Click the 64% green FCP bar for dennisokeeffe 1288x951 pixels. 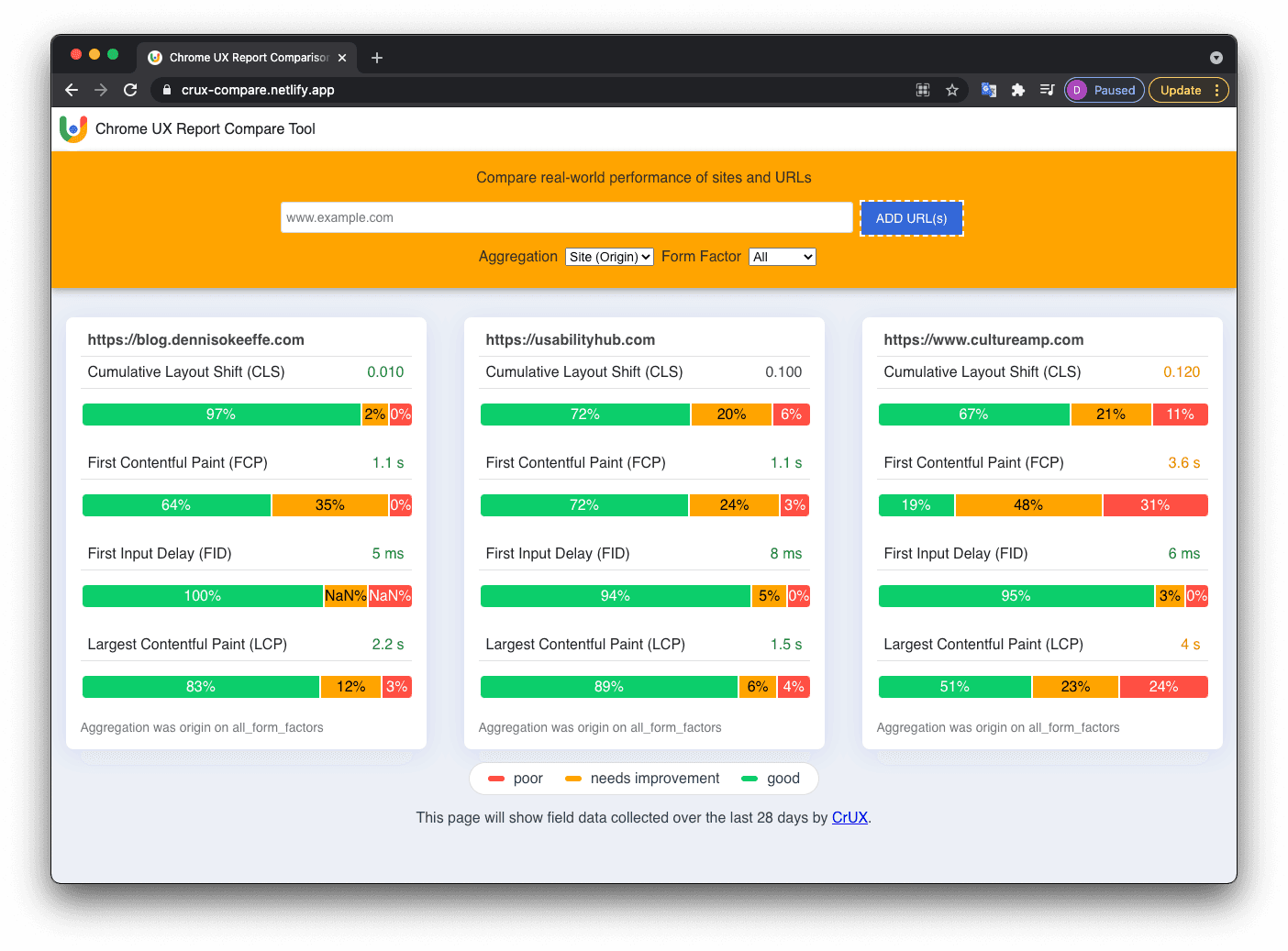tap(176, 505)
